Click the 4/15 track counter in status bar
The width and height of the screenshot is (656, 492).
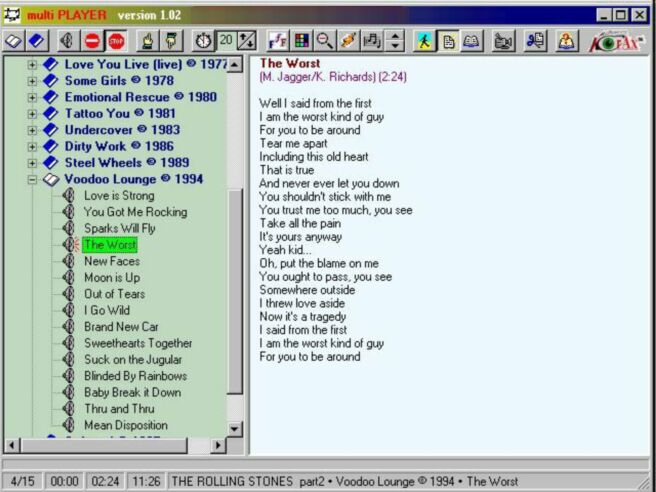(23, 482)
